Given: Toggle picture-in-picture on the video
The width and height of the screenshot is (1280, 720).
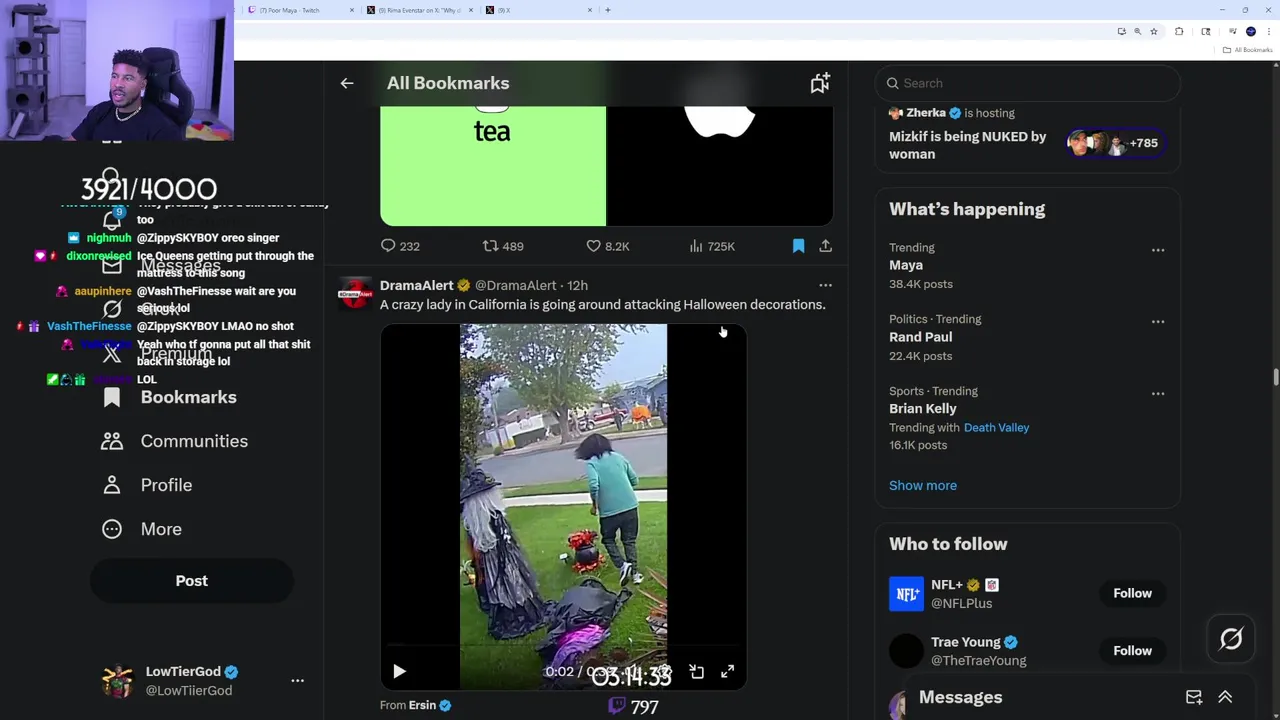Looking at the screenshot, I should [x=697, y=672].
